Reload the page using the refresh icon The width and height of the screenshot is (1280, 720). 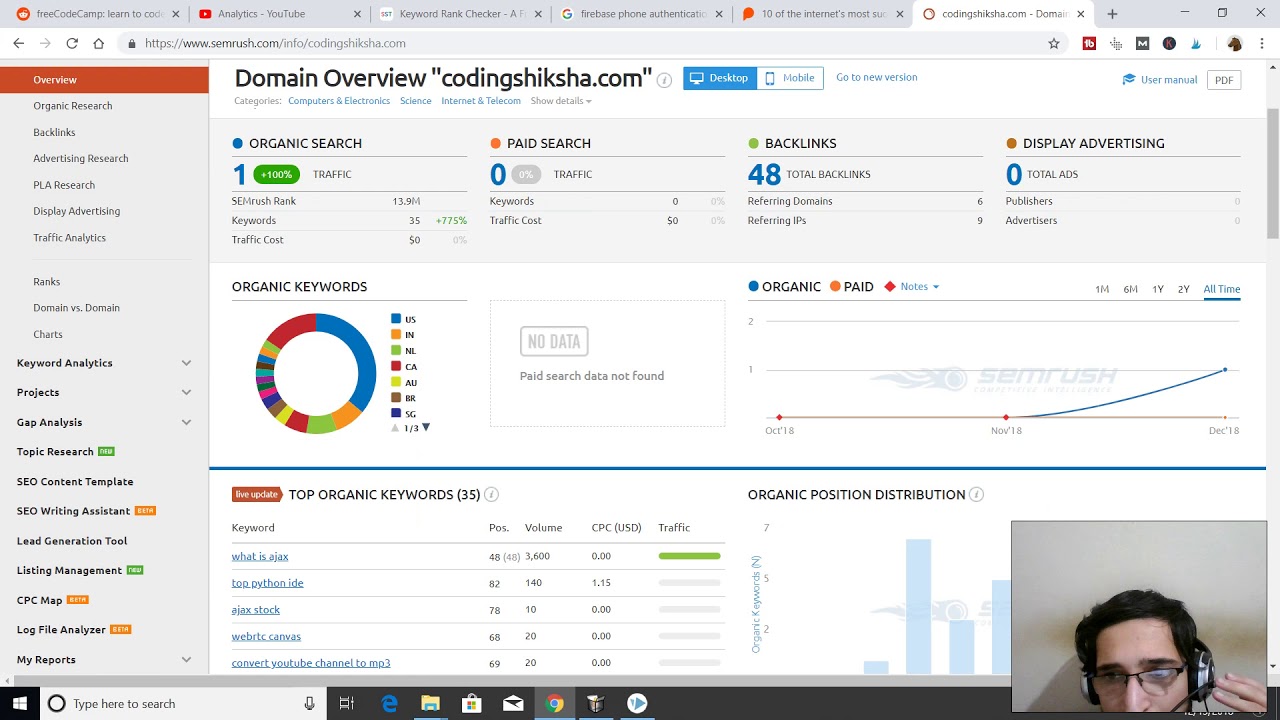tap(72, 43)
